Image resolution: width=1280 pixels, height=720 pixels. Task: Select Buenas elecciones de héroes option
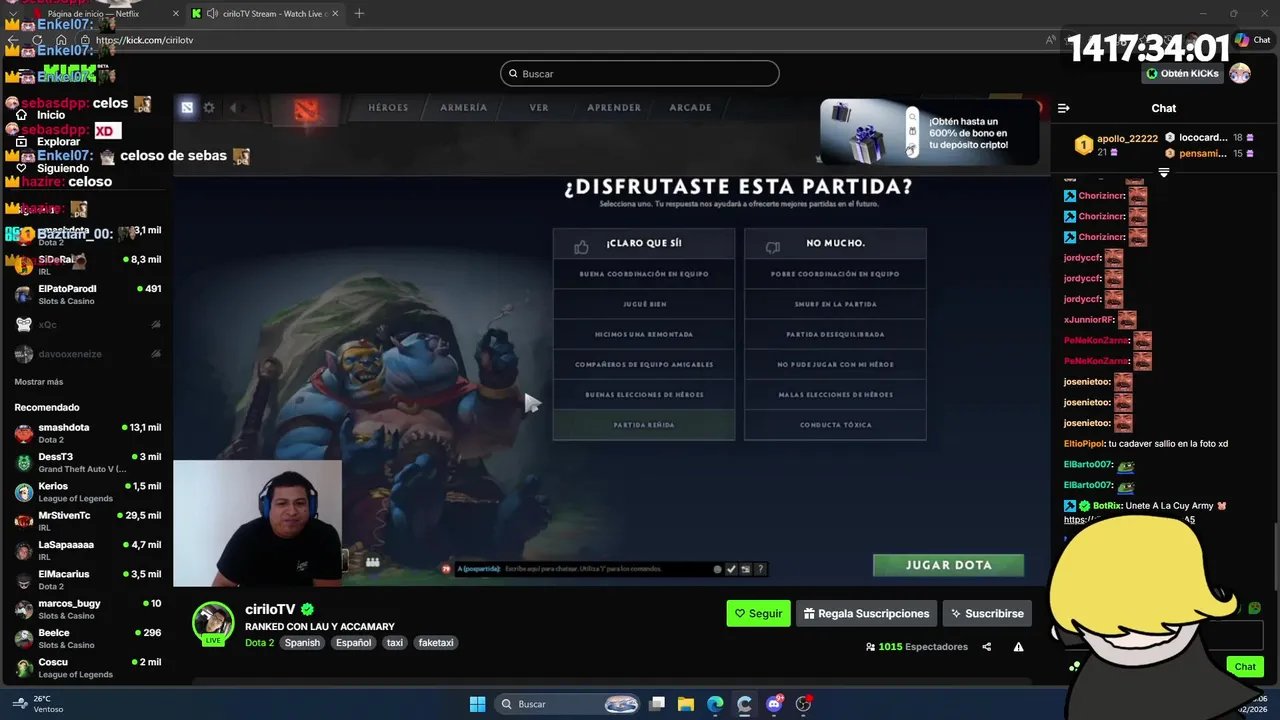644,395
